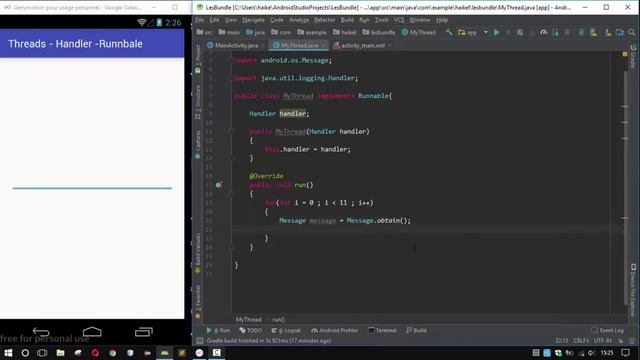
Task: Click the src breadcrumb folder
Action: click(x=204, y=32)
